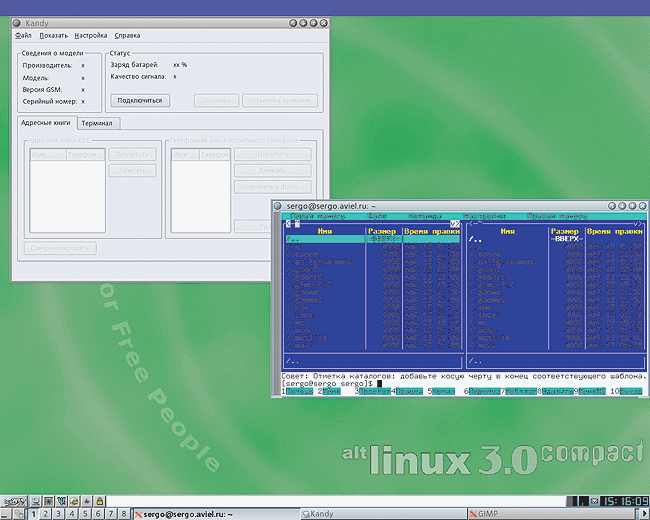Switch to workspace 2
Viewport: 650px width, 520px height.
pos(46,514)
